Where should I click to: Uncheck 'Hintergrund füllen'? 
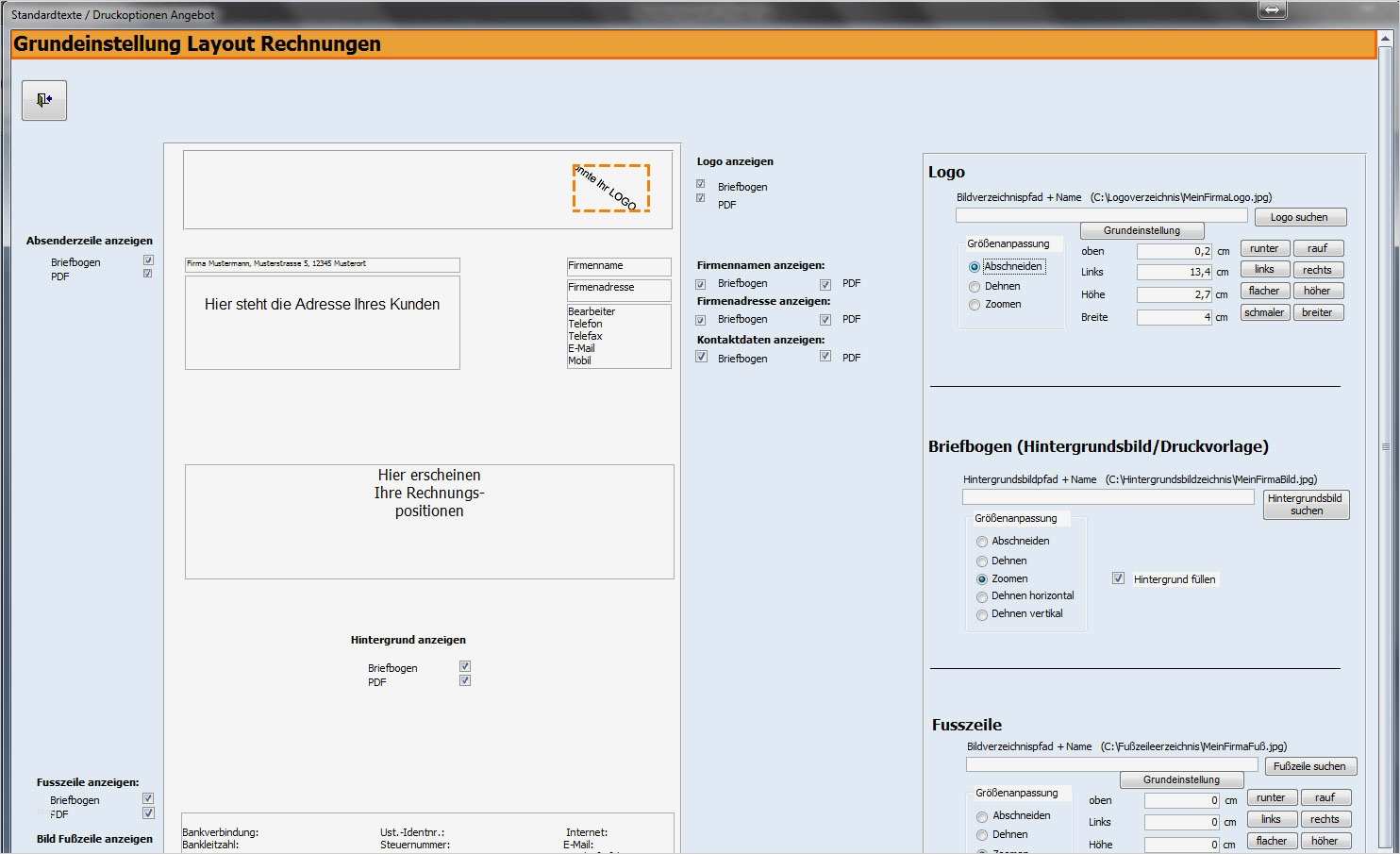point(1118,578)
